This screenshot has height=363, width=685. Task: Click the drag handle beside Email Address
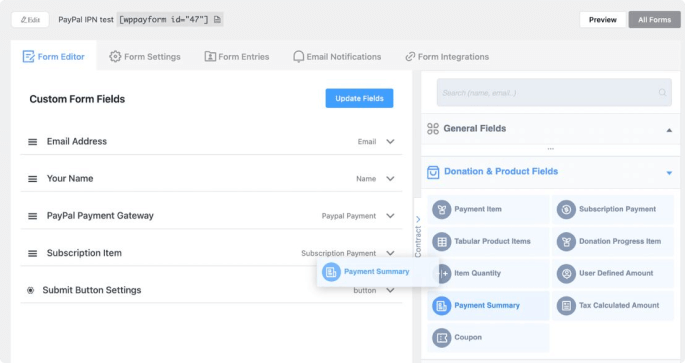click(32, 142)
